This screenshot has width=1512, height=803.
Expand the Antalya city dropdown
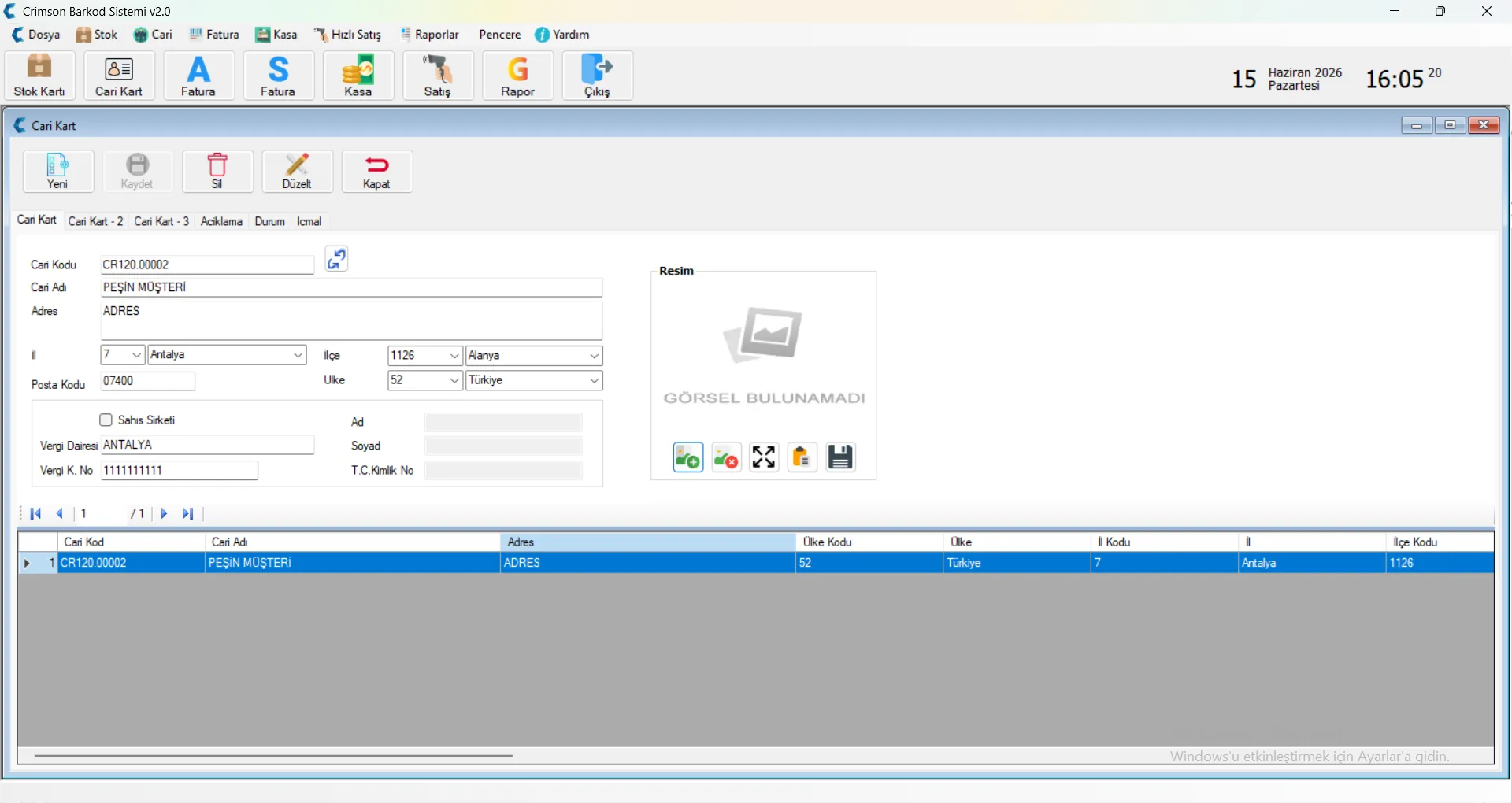coord(298,355)
